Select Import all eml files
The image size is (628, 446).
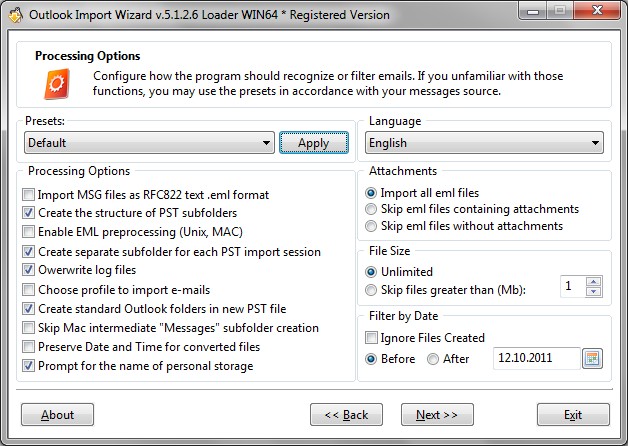[371, 193]
